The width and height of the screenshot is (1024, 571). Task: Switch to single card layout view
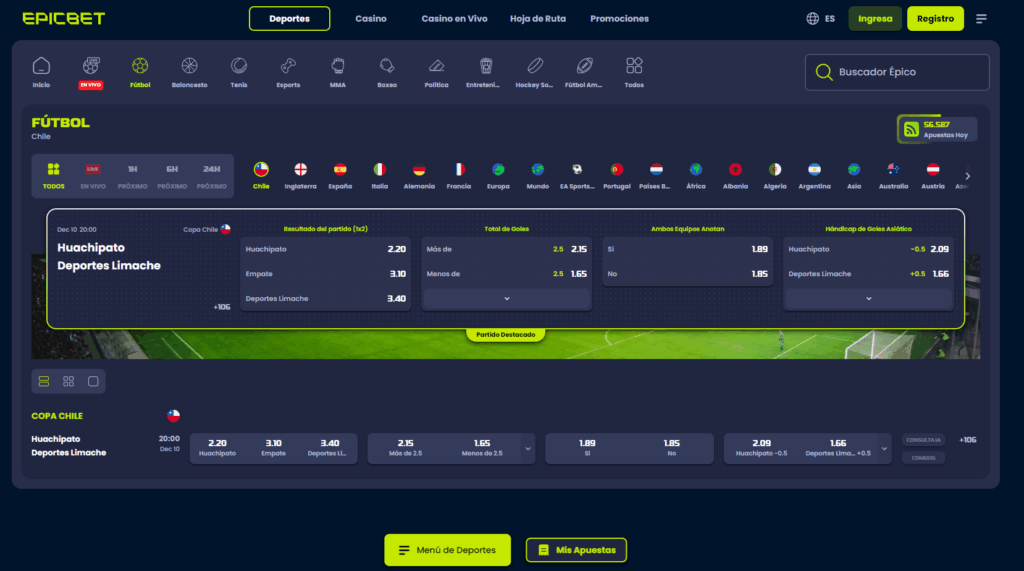93,382
